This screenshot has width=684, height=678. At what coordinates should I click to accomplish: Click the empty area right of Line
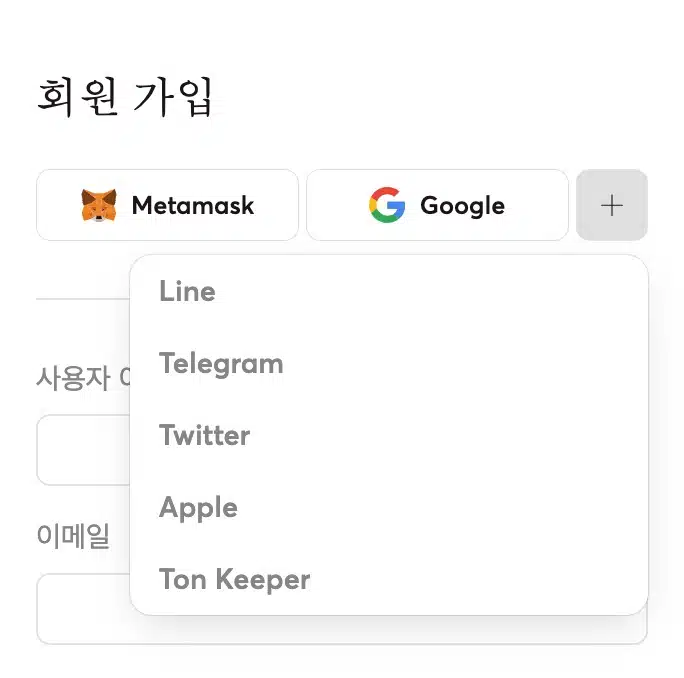click(432, 291)
